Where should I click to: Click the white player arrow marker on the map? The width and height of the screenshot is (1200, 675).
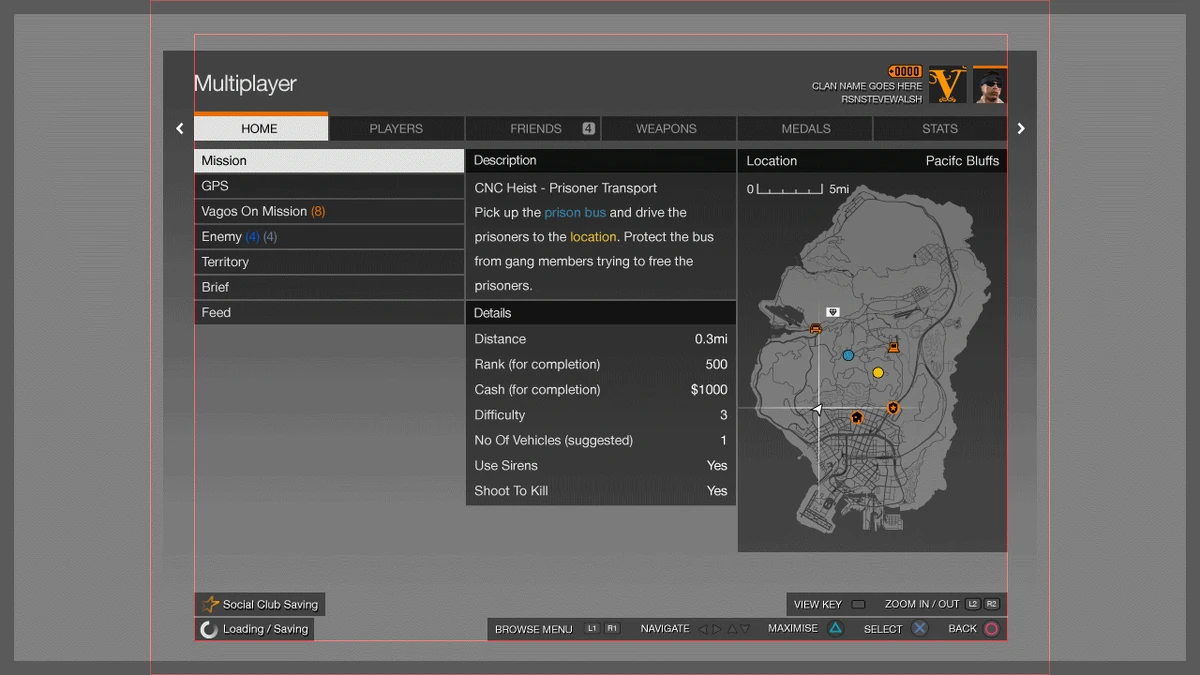coord(816,409)
